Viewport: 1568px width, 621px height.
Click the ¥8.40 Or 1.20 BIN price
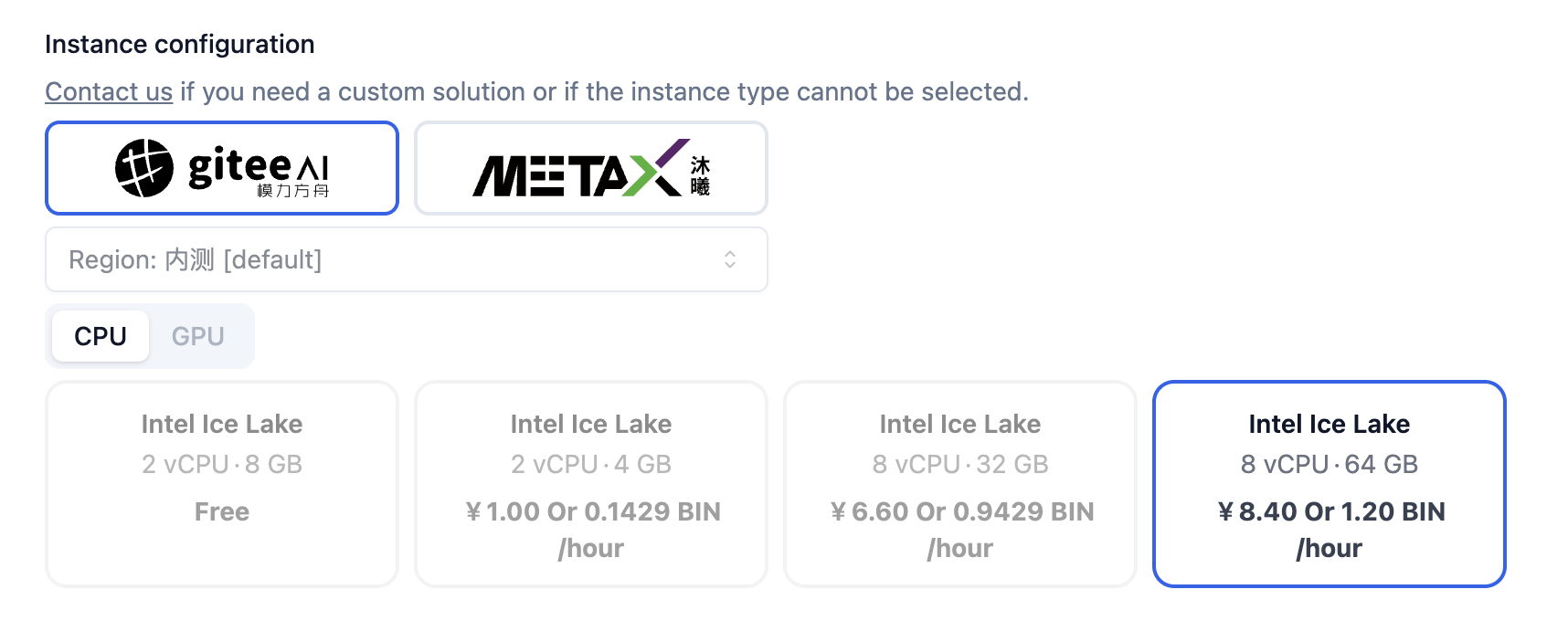(1330, 530)
